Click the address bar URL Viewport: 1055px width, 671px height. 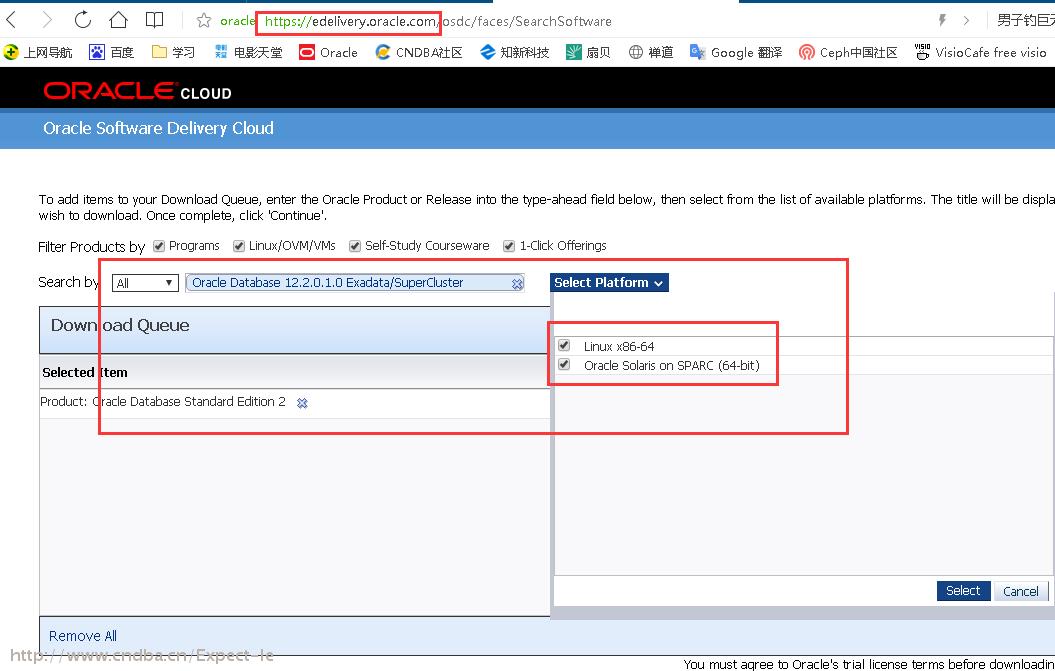(437, 22)
